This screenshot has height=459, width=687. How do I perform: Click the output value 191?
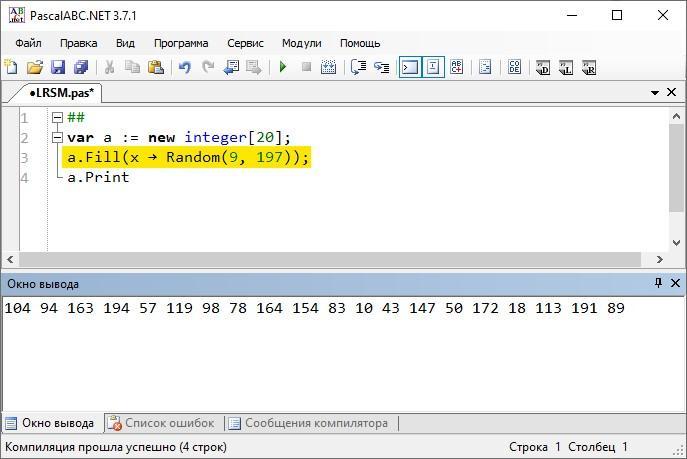coord(584,308)
